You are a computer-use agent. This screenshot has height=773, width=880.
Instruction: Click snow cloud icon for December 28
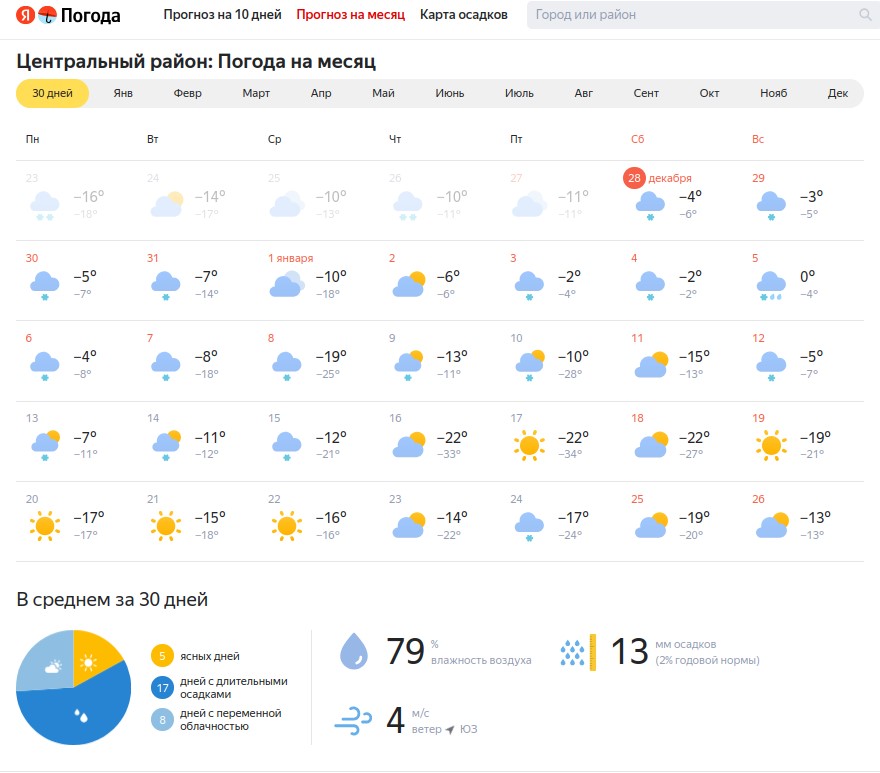pyautogui.click(x=650, y=205)
